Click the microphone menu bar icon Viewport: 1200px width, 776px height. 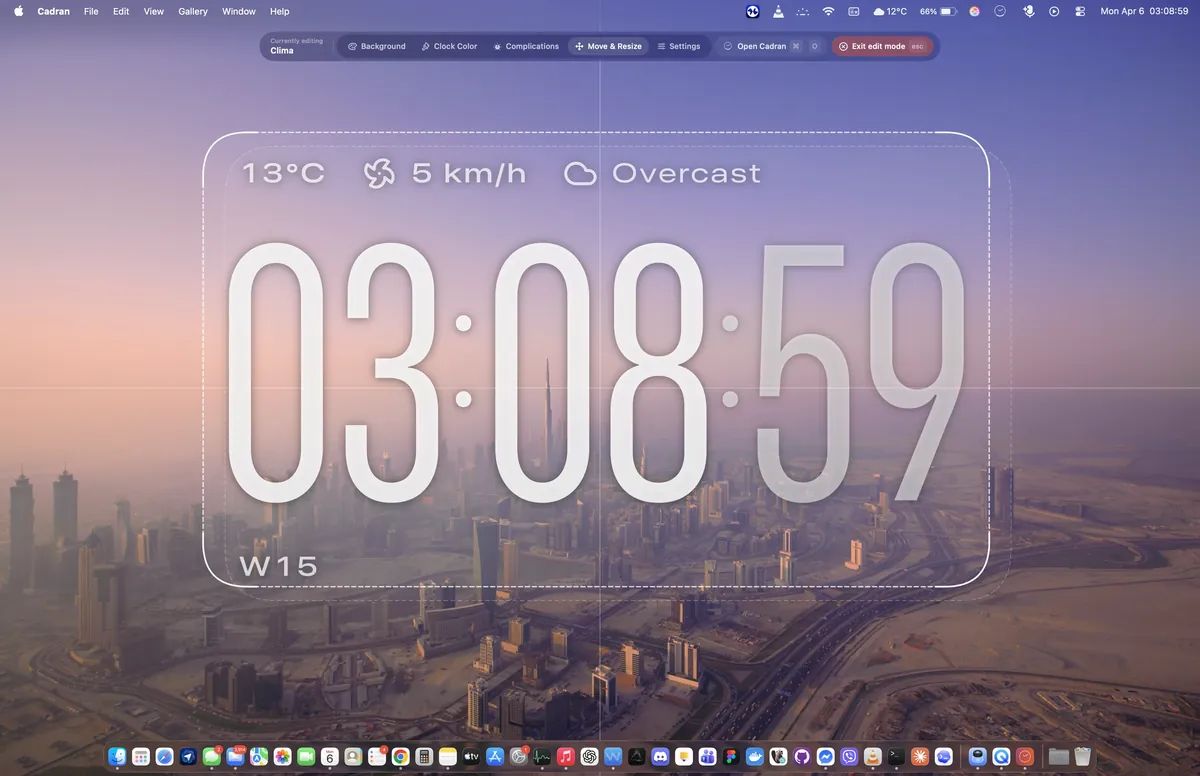click(1028, 11)
